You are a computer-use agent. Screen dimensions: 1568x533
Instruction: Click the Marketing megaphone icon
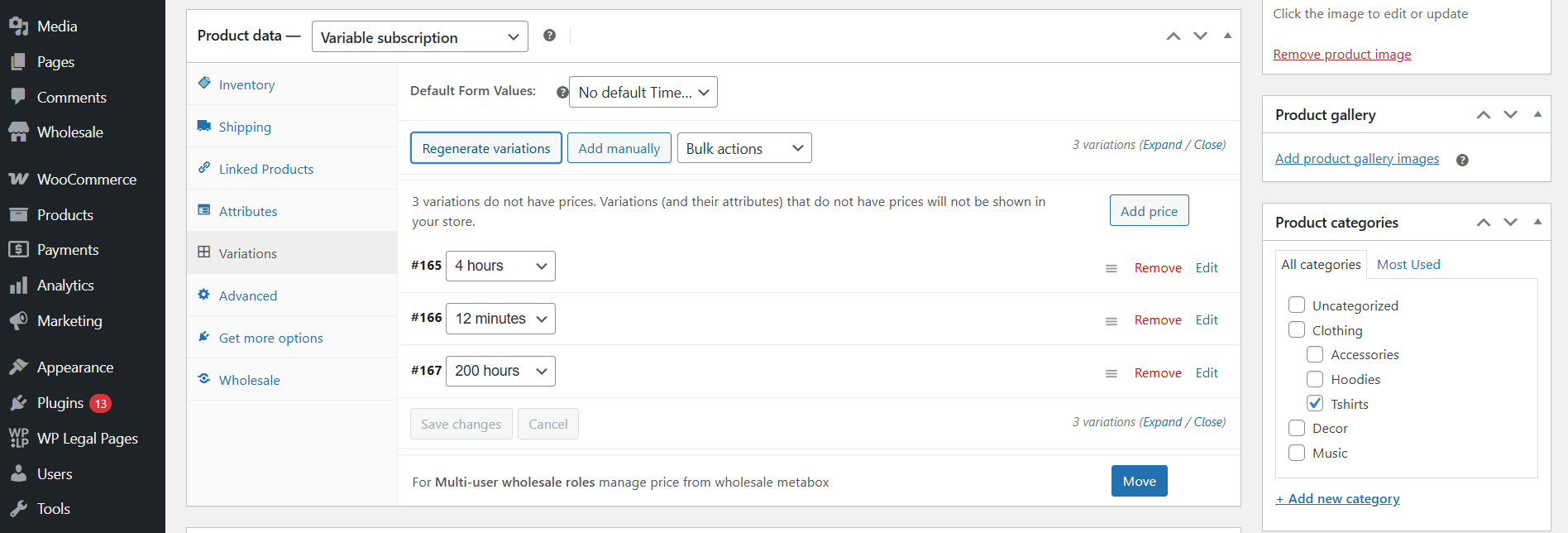tap(18, 321)
